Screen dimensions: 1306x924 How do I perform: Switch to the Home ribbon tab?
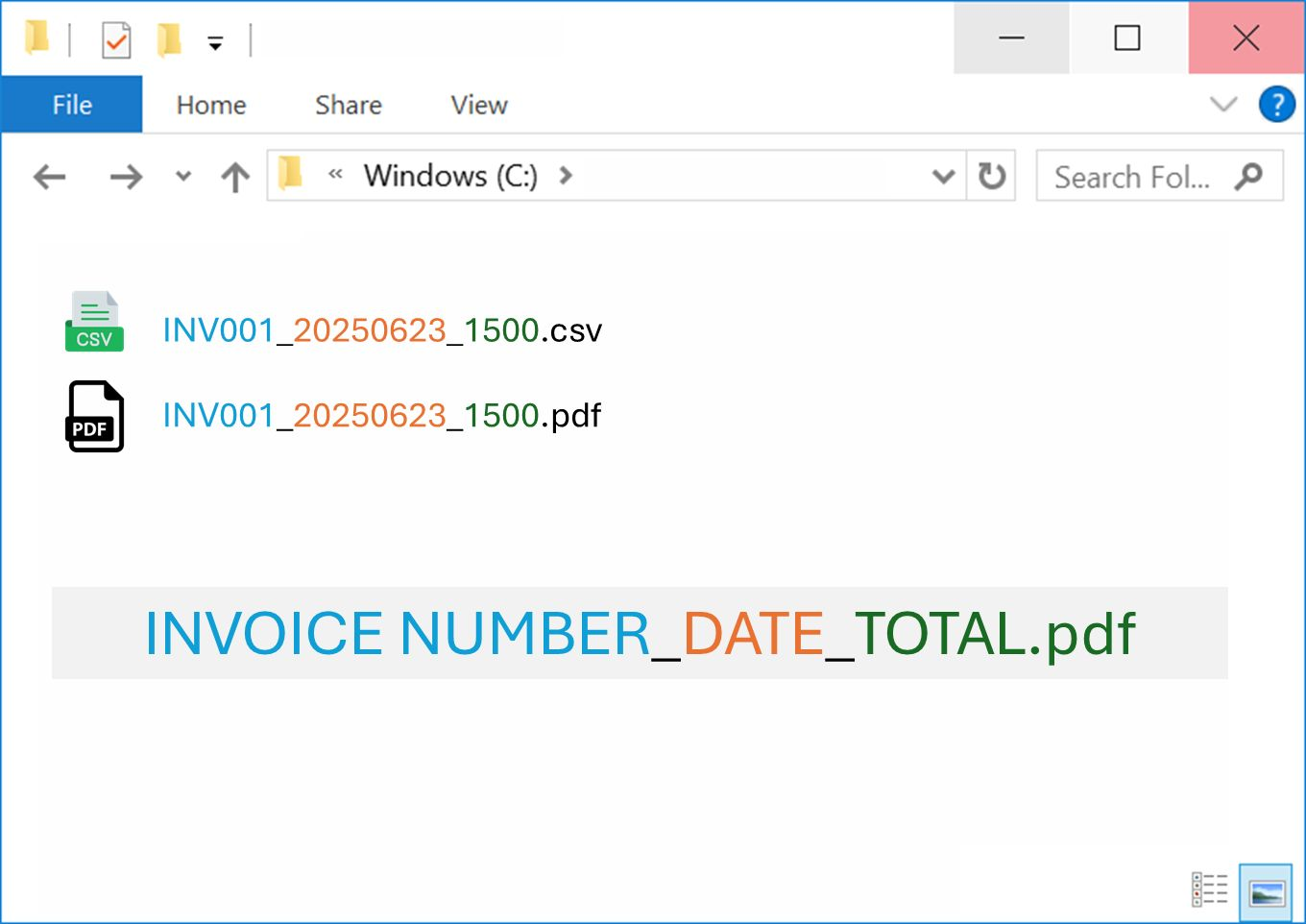211,105
